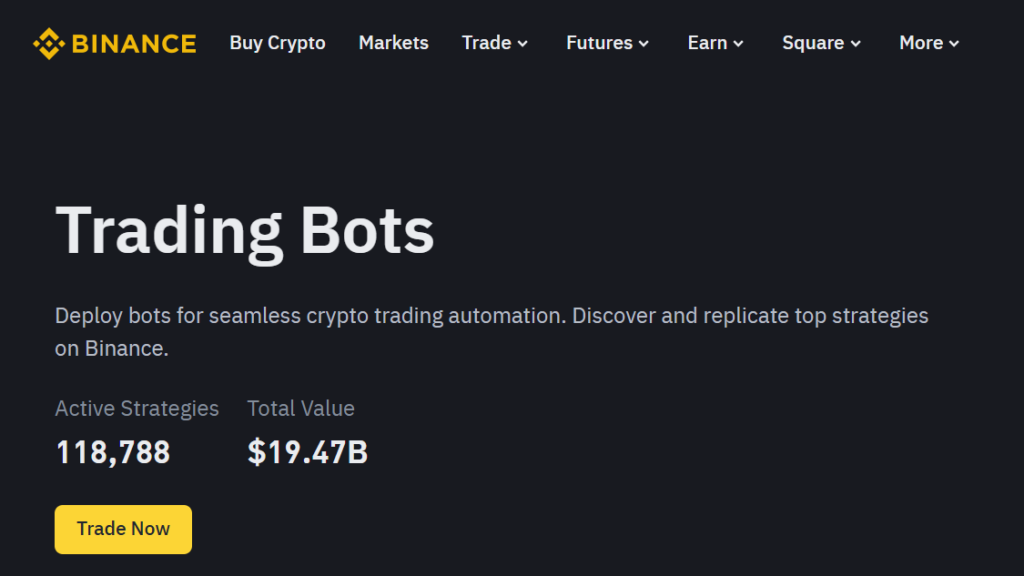Select the Active Strategies count 118,788

pyautogui.click(x=113, y=452)
